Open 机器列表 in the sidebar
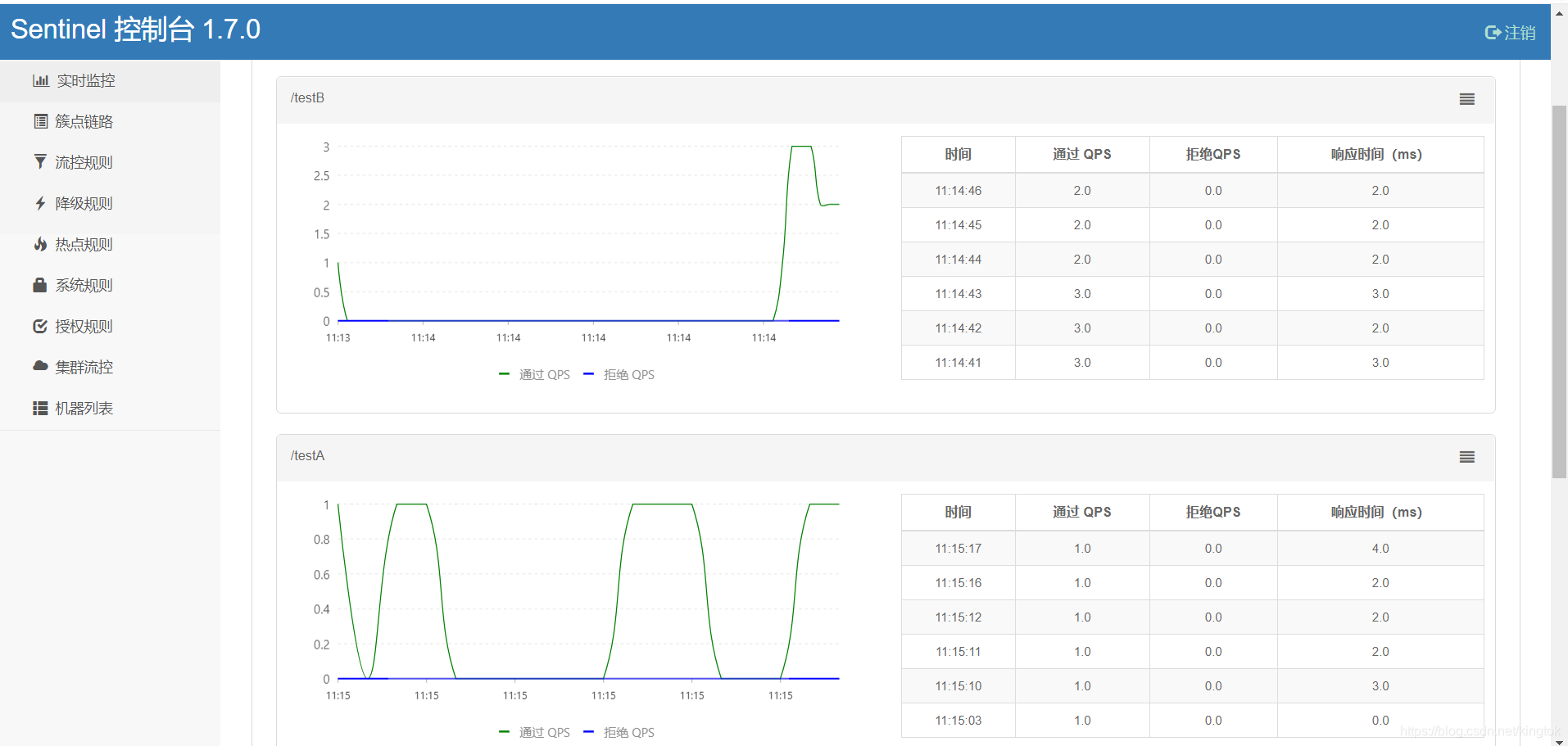The height and width of the screenshot is (746, 1568). point(110,409)
